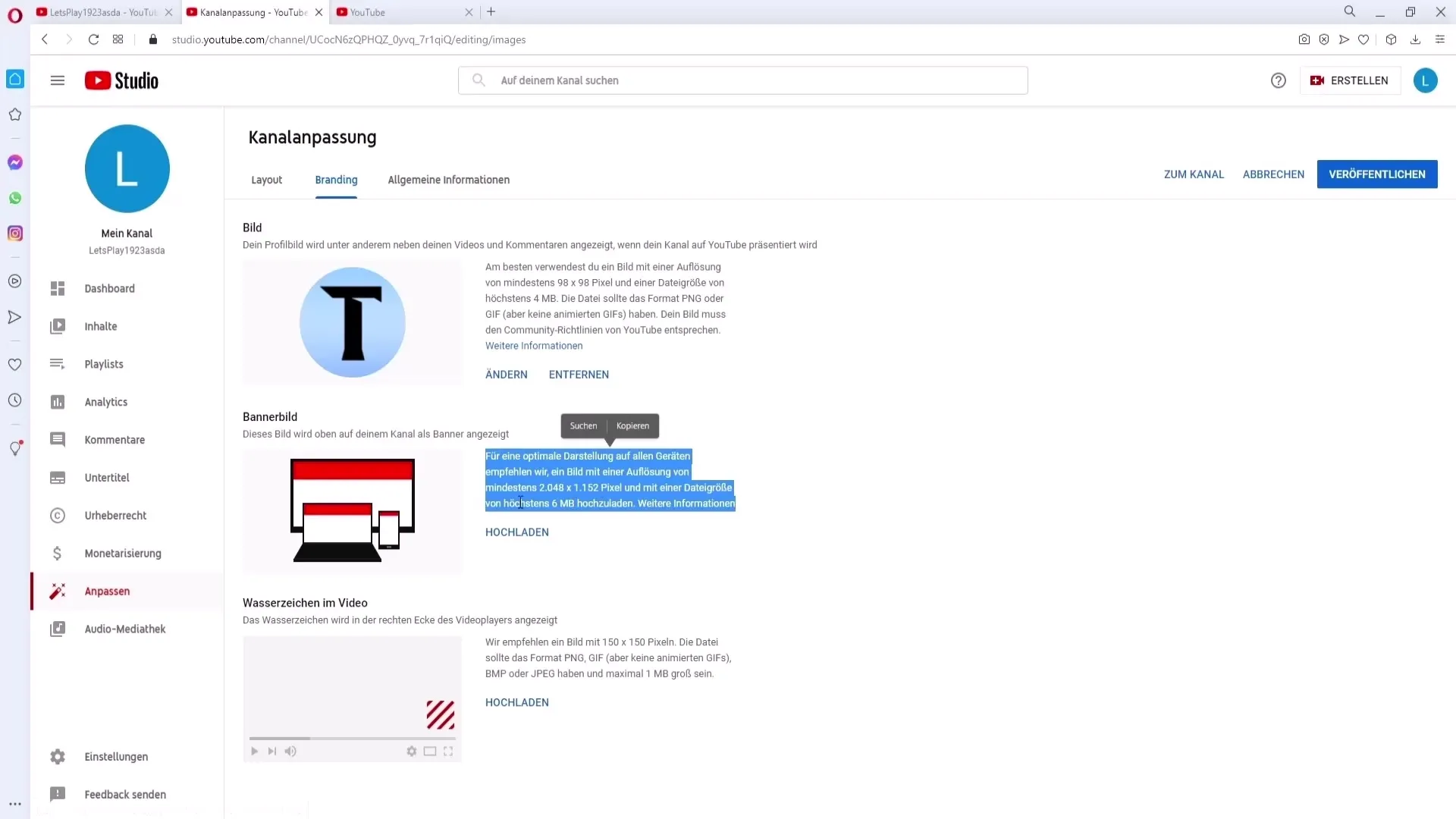Open the Einstellungen gear icon
This screenshot has width=1456, height=819.
coord(57,756)
